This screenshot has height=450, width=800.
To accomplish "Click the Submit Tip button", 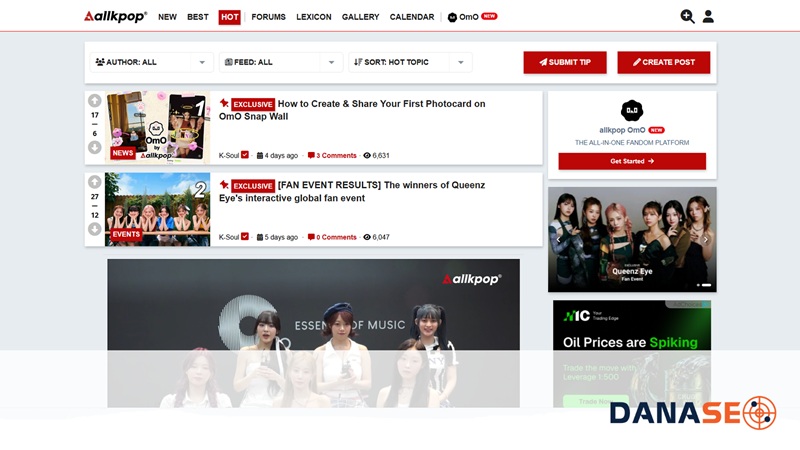I will pyautogui.click(x=565, y=62).
